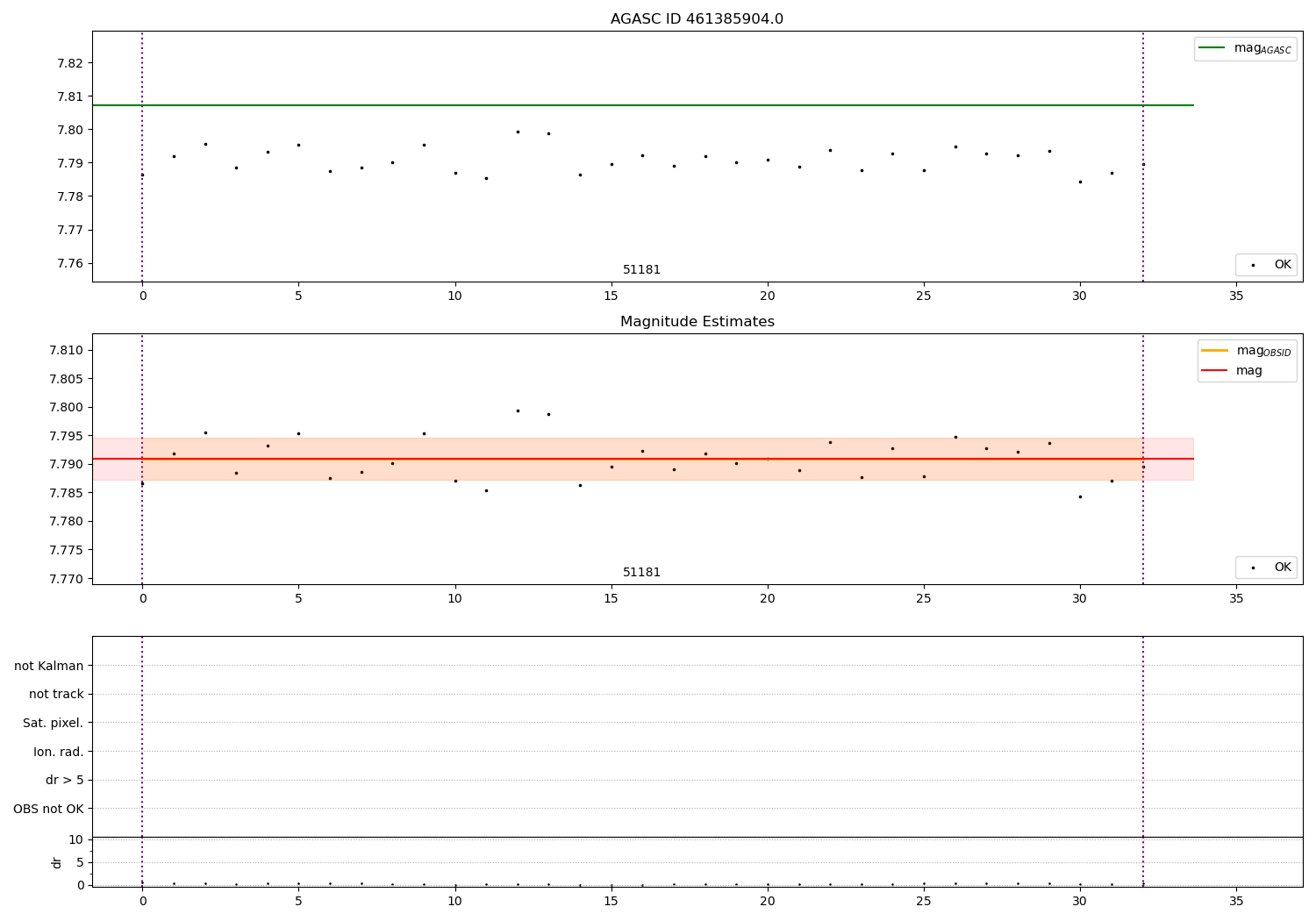The width and height of the screenshot is (1316, 921).
Task: Click the 'Magnitude Estimates' subplot title
Action: [x=697, y=322]
